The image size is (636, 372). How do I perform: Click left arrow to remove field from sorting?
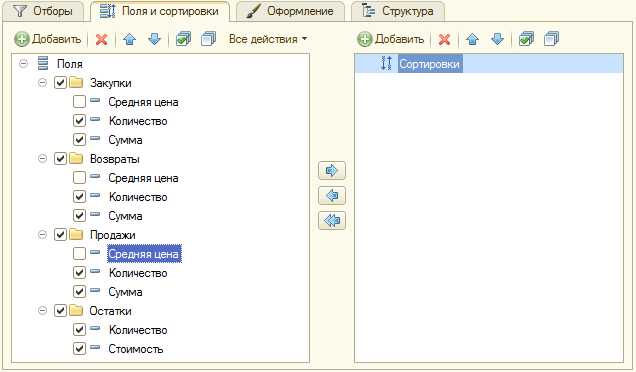[332, 196]
